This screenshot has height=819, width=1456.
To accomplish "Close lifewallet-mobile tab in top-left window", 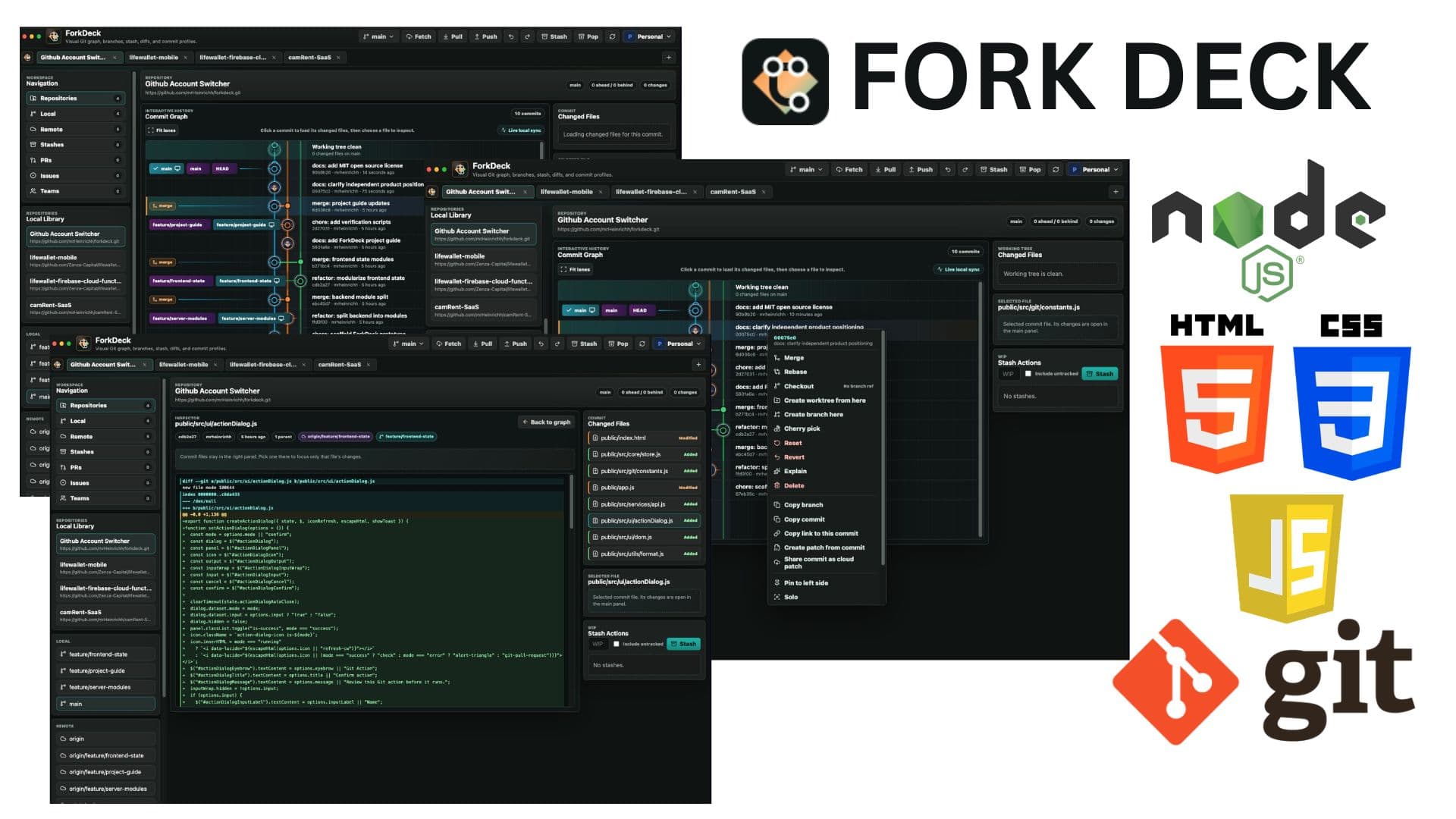I will (x=185, y=58).
